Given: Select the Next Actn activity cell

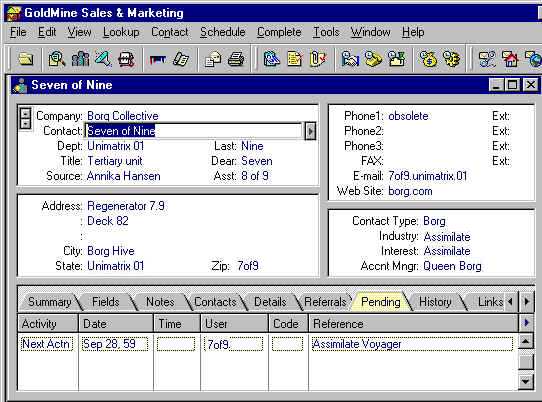Looking at the screenshot, I should pyautogui.click(x=47, y=344).
